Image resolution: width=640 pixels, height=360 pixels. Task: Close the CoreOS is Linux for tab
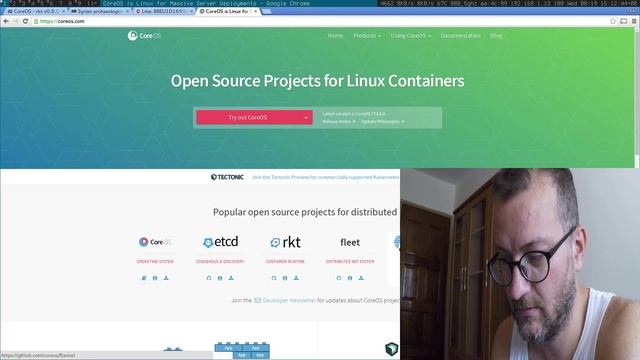256,11
